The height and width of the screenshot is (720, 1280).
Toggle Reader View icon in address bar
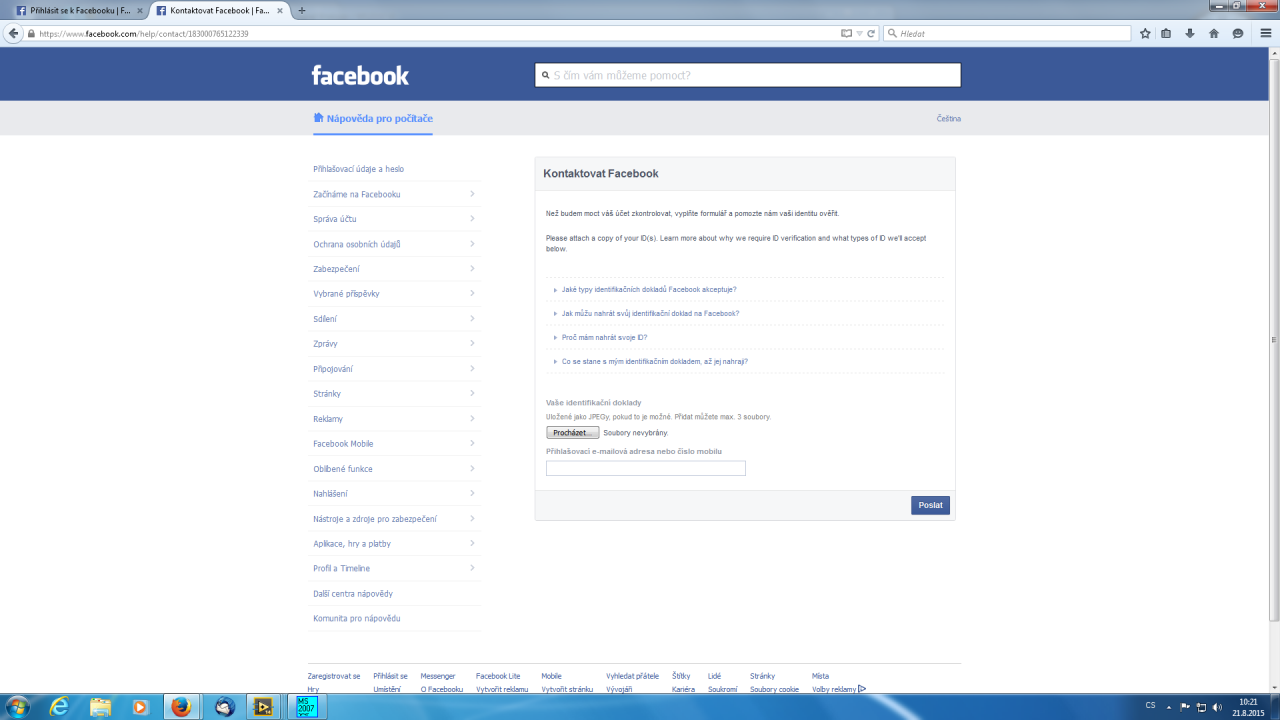coord(847,33)
